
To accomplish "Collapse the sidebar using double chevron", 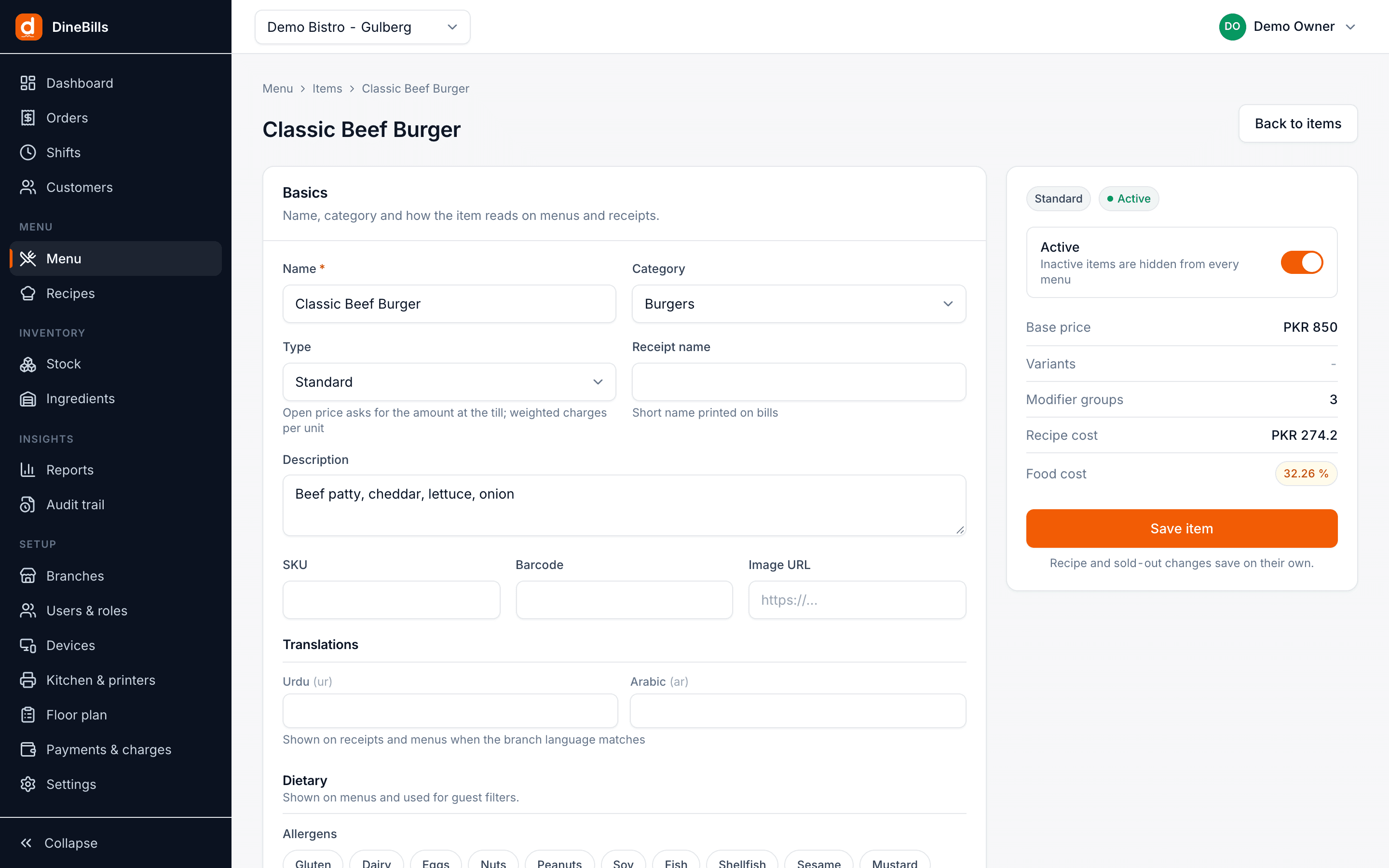I will pyautogui.click(x=27, y=843).
